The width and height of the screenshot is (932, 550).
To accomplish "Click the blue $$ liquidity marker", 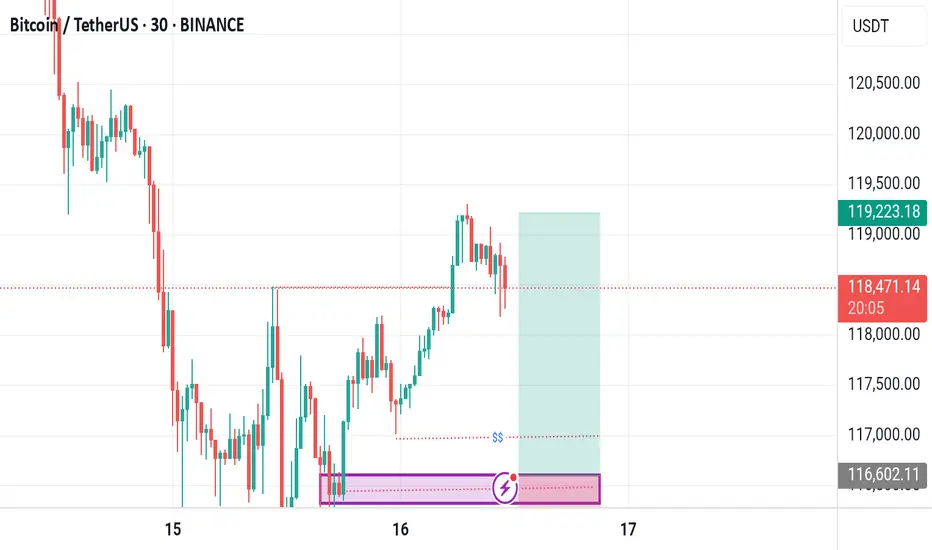I will tap(498, 438).
